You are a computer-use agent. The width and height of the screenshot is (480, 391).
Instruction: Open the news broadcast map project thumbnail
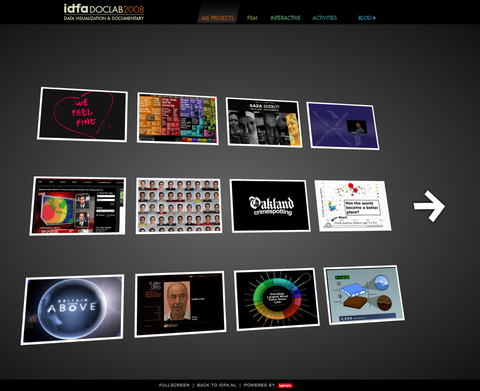click(x=78, y=206)
